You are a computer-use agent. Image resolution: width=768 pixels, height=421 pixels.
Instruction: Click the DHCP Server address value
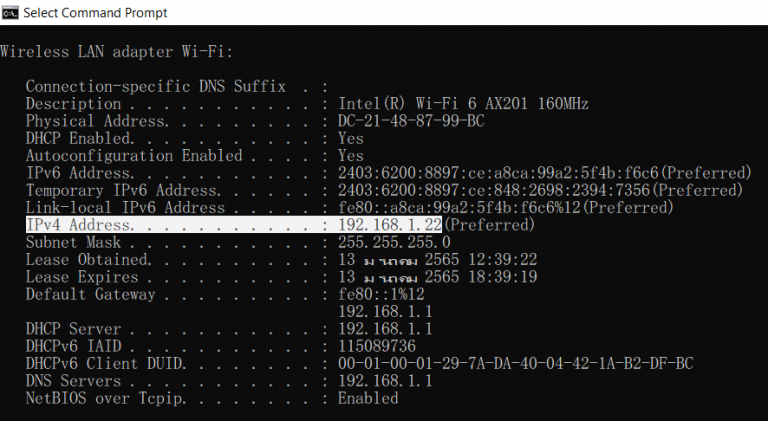[384, 329]
